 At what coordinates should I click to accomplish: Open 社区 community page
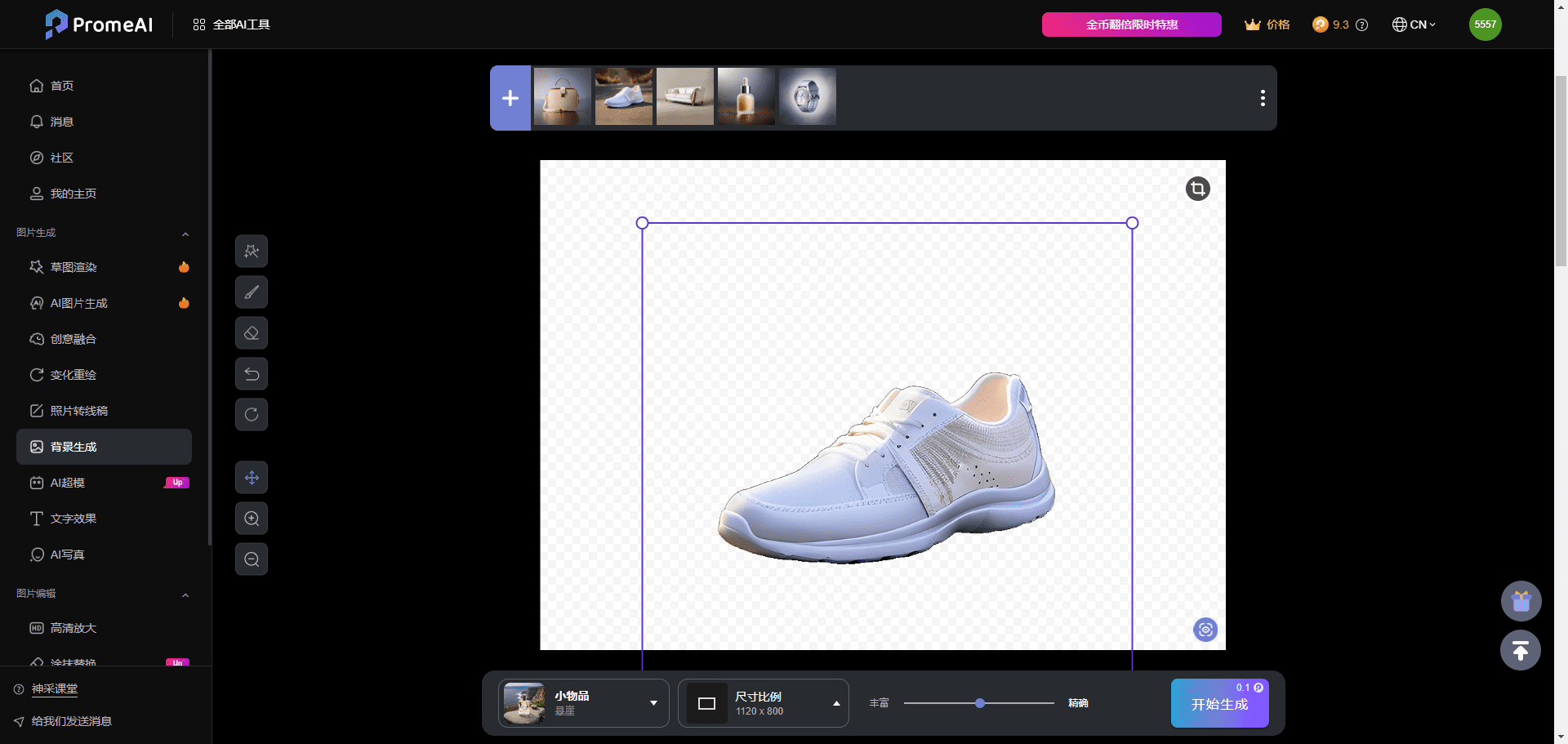click(x=104, y=158)
